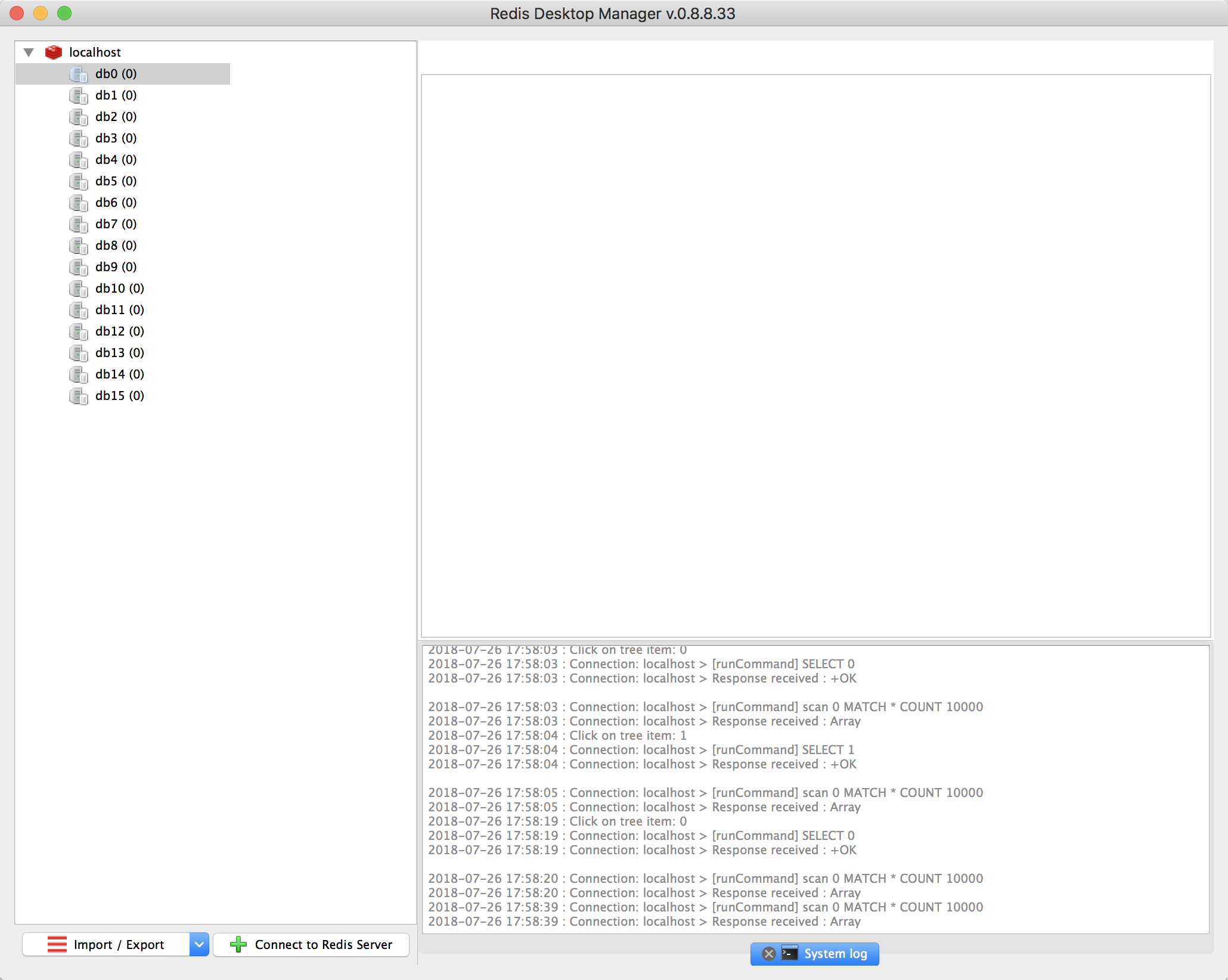Click the green plus connect icon

(238, 945)
